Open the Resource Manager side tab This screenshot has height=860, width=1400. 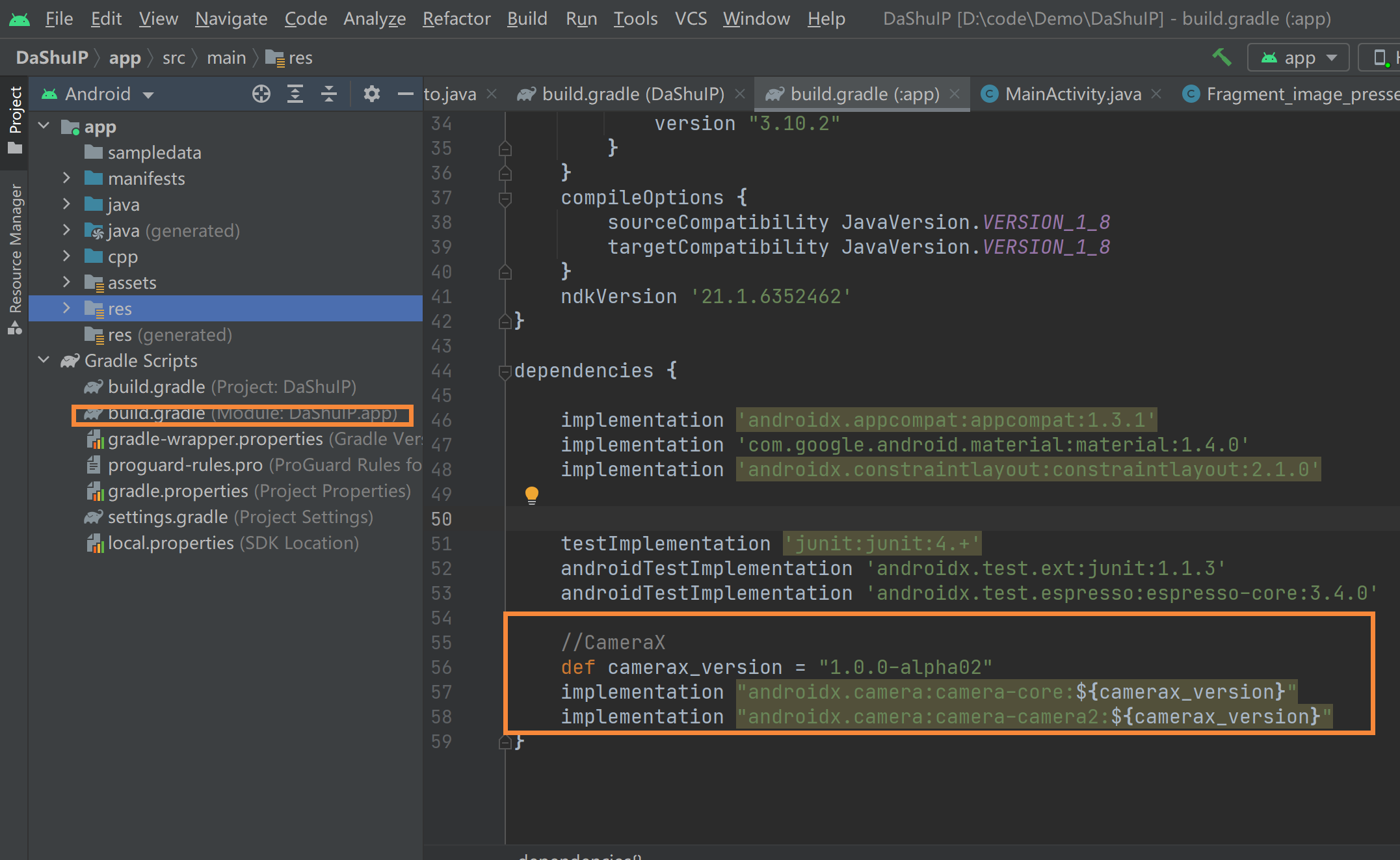(x=15, y=259)
